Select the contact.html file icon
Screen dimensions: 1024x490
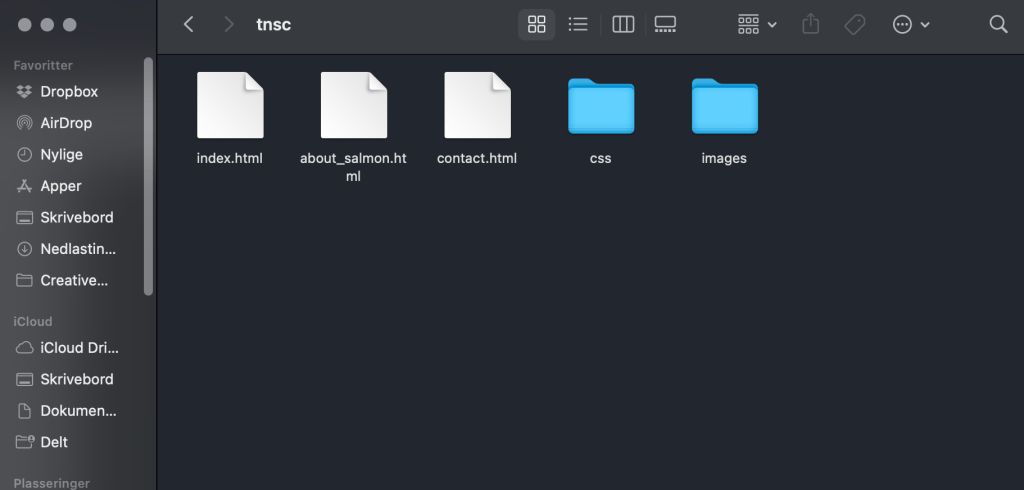(x=477, y=105)
